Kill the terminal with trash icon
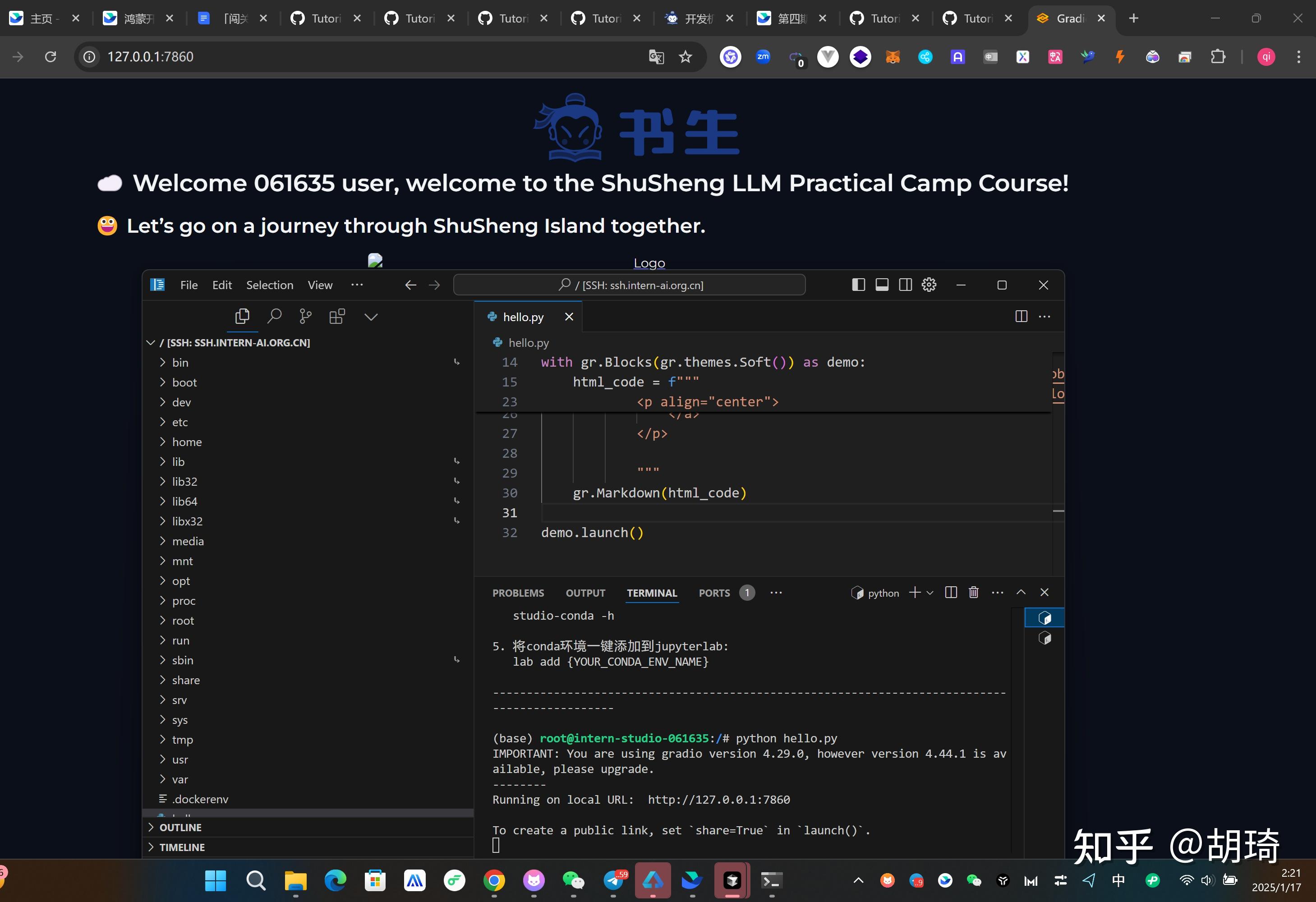The image size is (1316, 902). pos(973,592)
